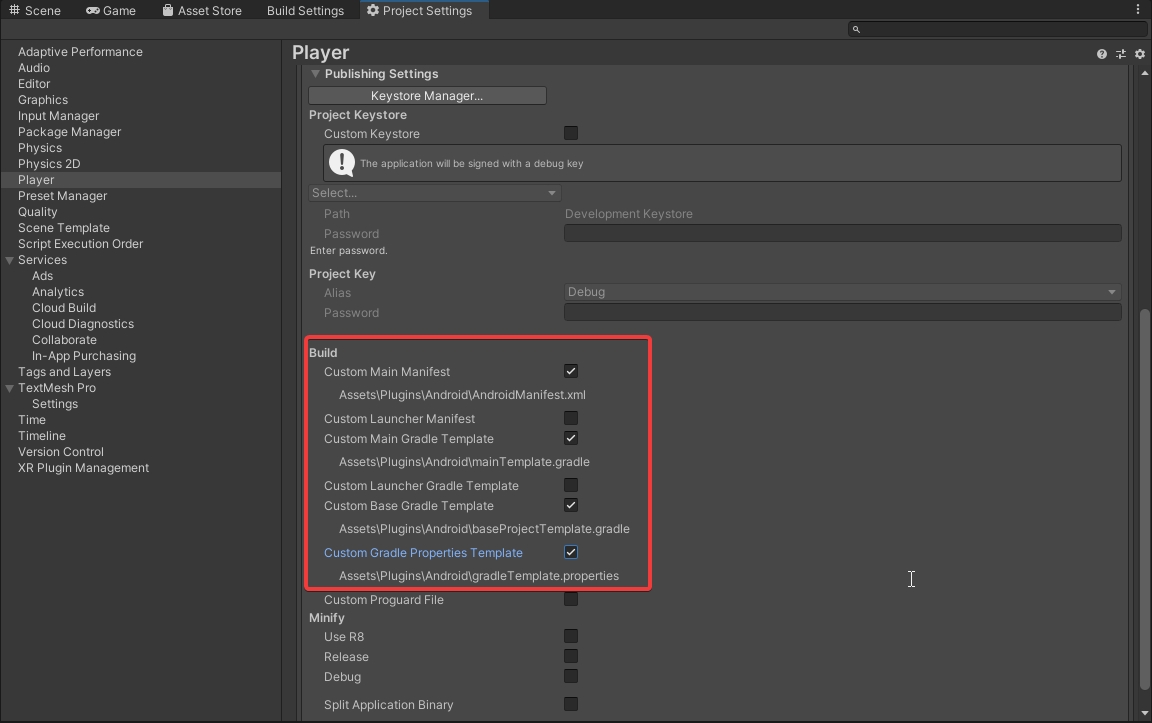Image resolution: width=1152 pixels, height=723 pixels.
Task: Open the keystore Select dropdown
Action: pos(435,193)
